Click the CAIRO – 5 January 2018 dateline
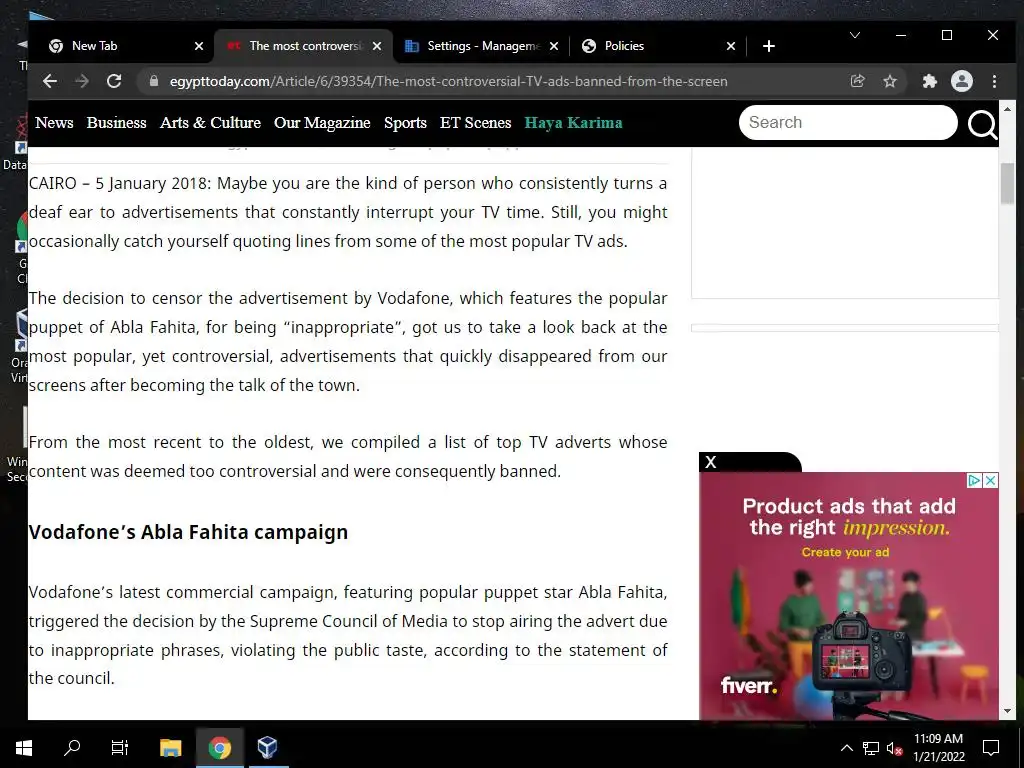Image resolution: width=1024 pixels, height=768 pixels. coord(120,184)
